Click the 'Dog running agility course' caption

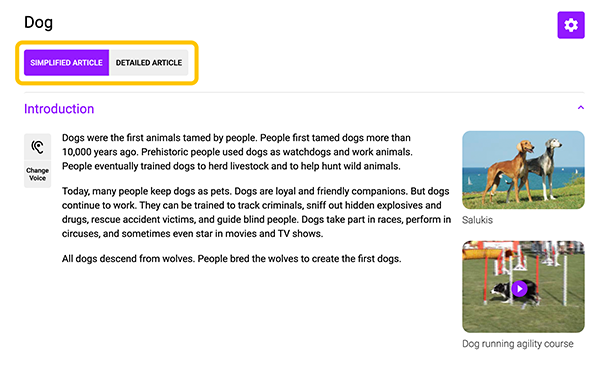pyautogui.click(x=518, y=344)
